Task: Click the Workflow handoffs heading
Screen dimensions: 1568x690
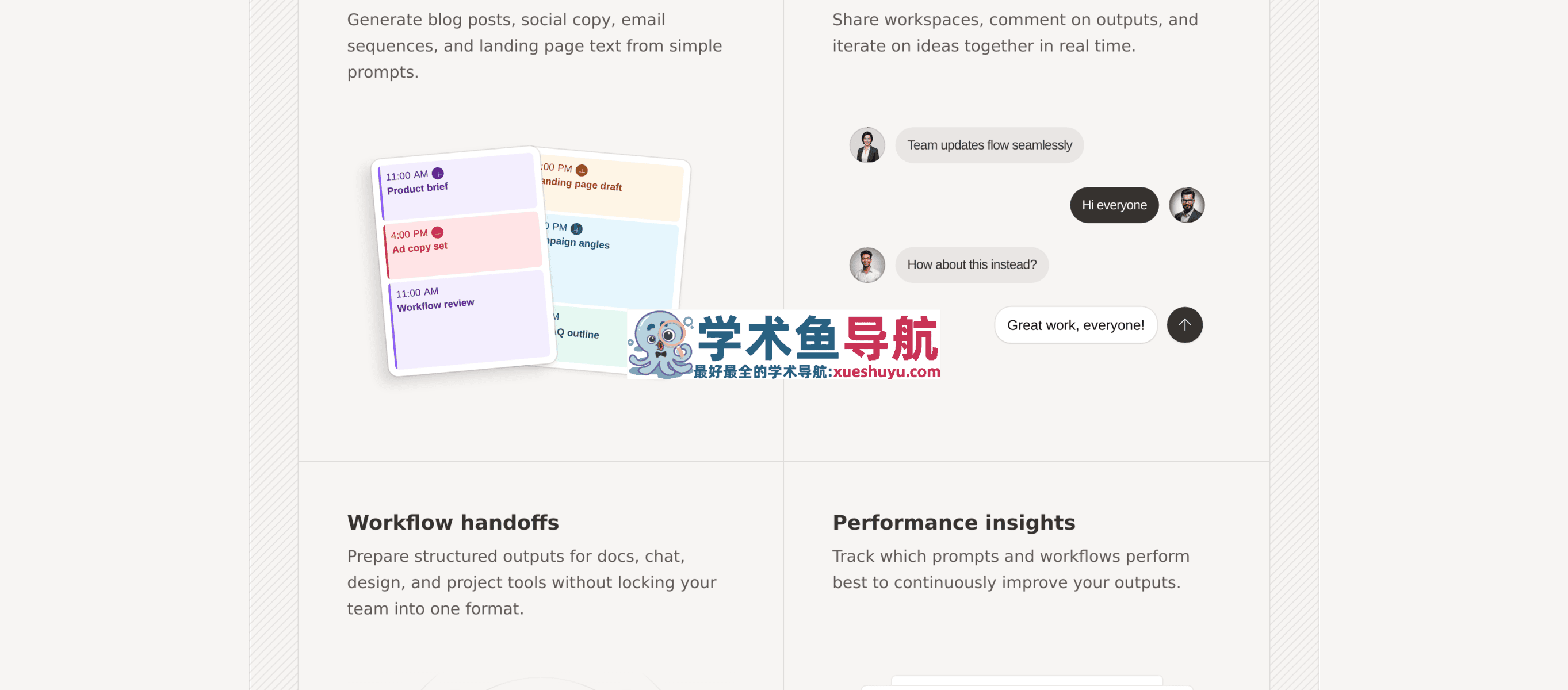Action: pyautogui.click(x=453, y=523)
